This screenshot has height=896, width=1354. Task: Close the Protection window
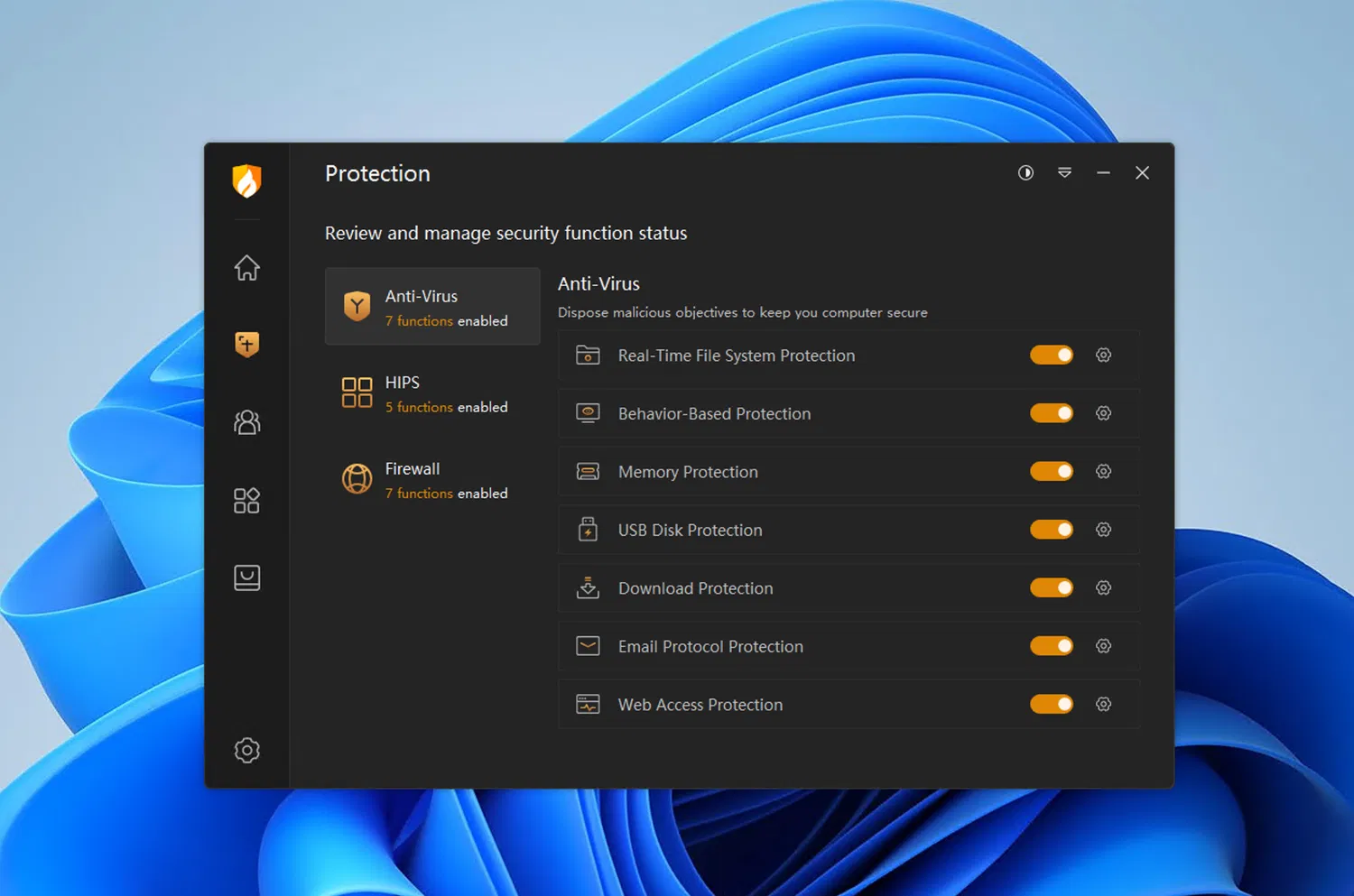pos(1142,172)
